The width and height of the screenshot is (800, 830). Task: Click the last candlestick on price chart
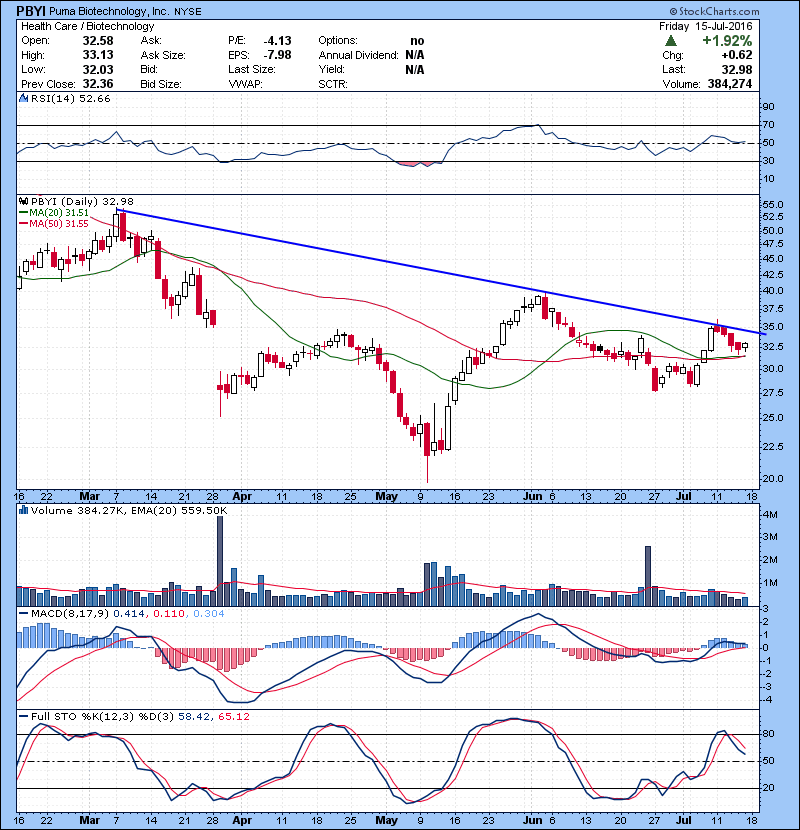point(745,347)
